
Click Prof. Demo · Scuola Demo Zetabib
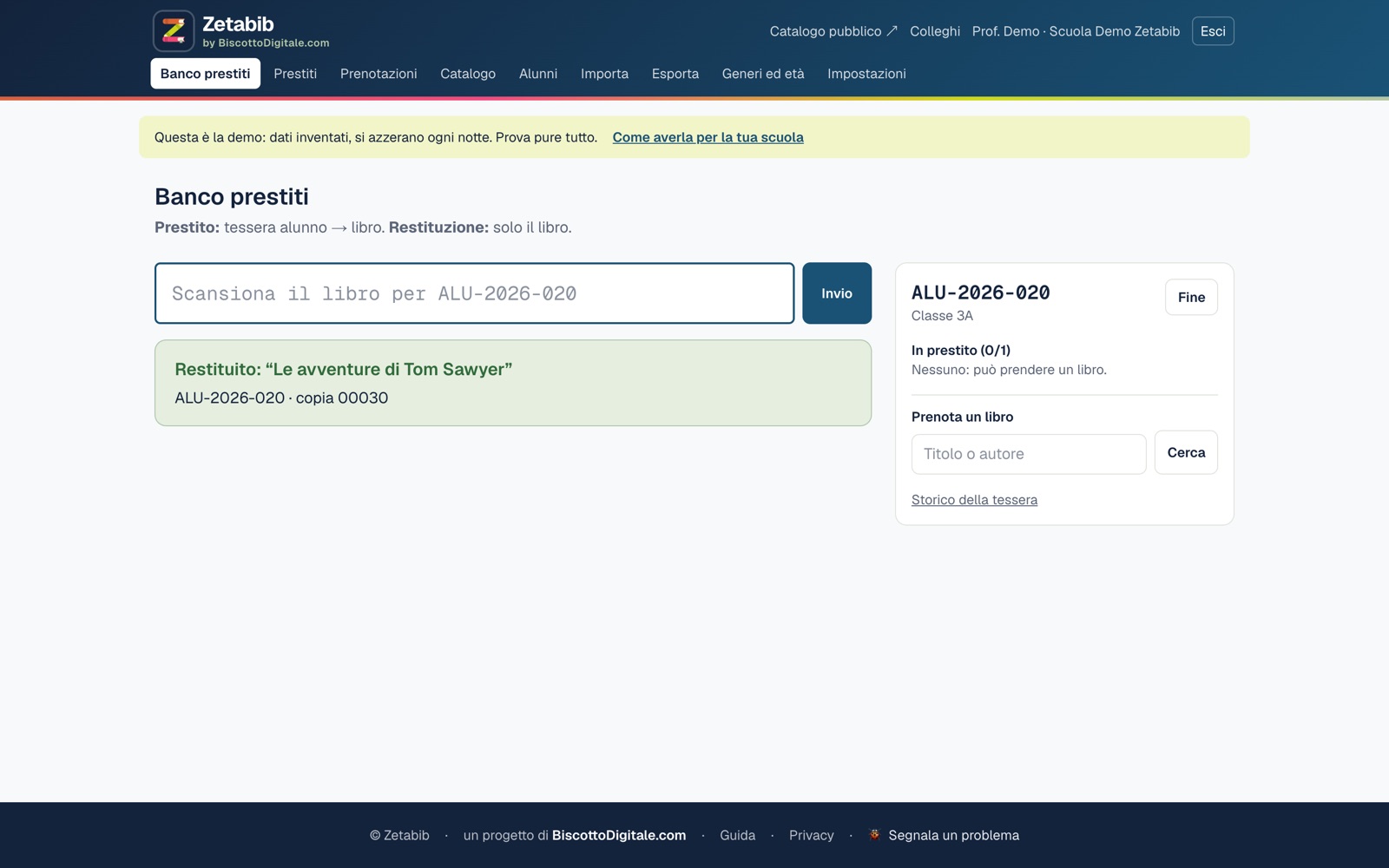(1076, 31)
